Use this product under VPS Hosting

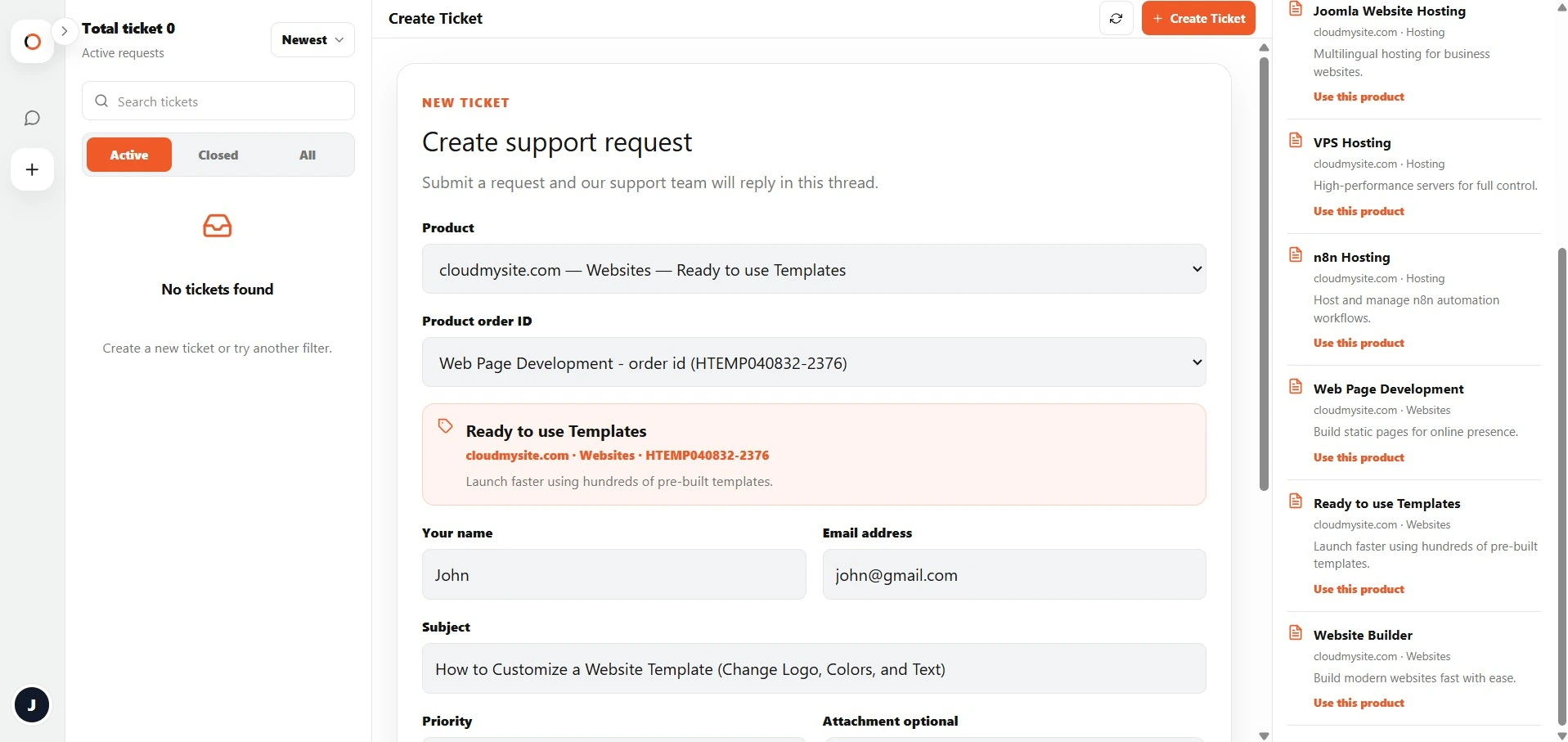[1359, 211]
